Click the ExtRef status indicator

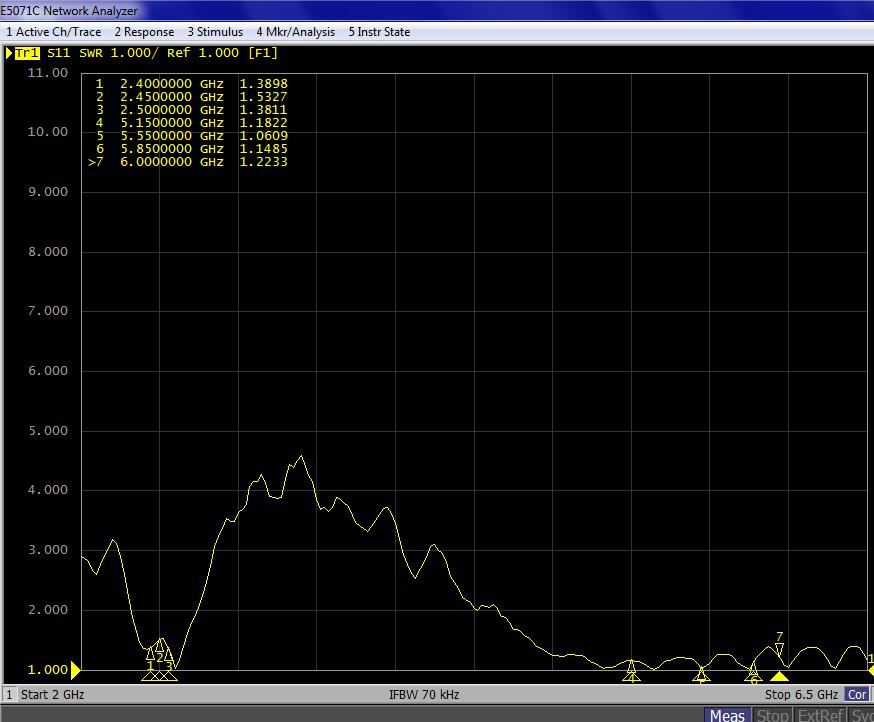821,715
